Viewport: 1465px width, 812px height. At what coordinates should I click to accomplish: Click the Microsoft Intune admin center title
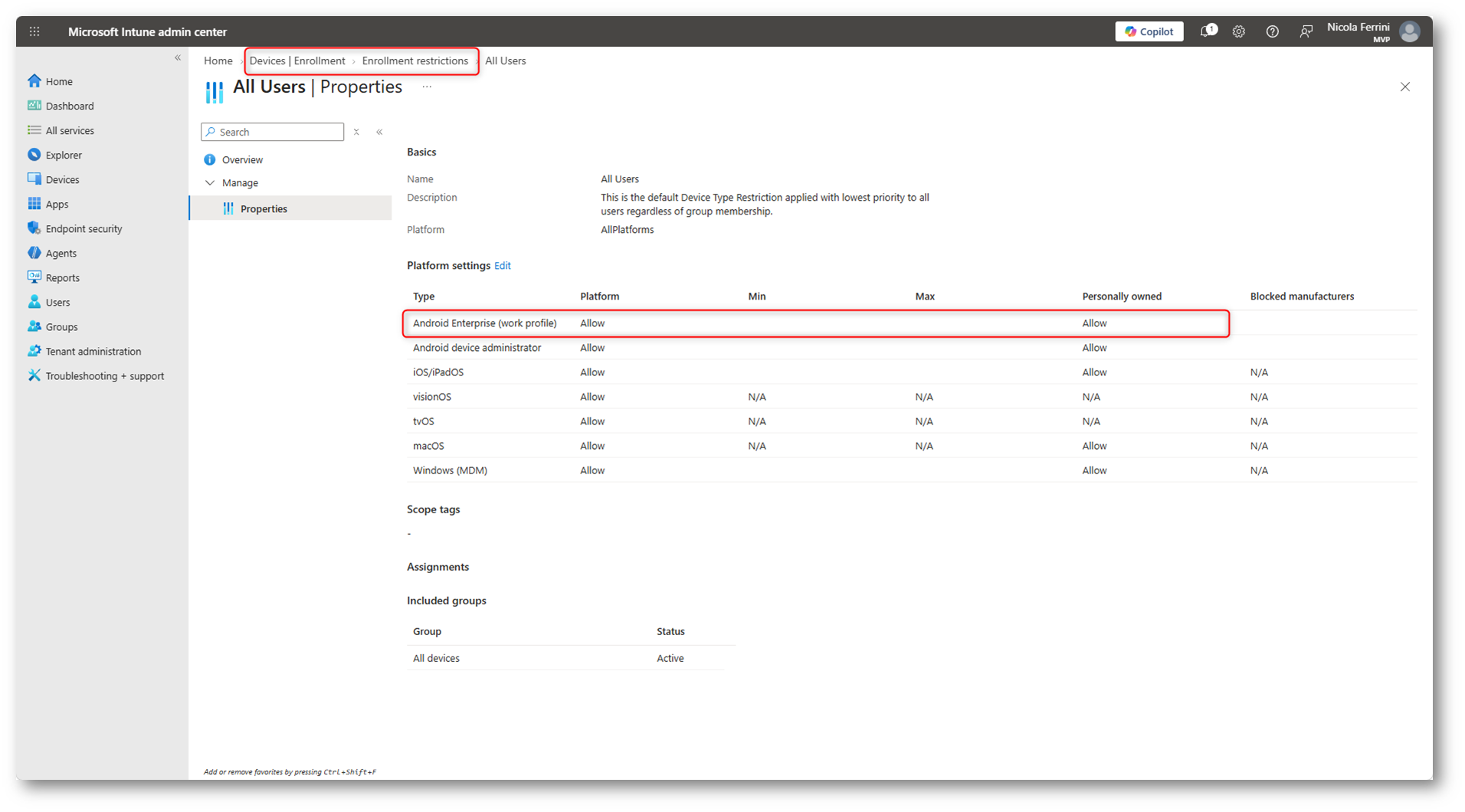click(147, 31)
